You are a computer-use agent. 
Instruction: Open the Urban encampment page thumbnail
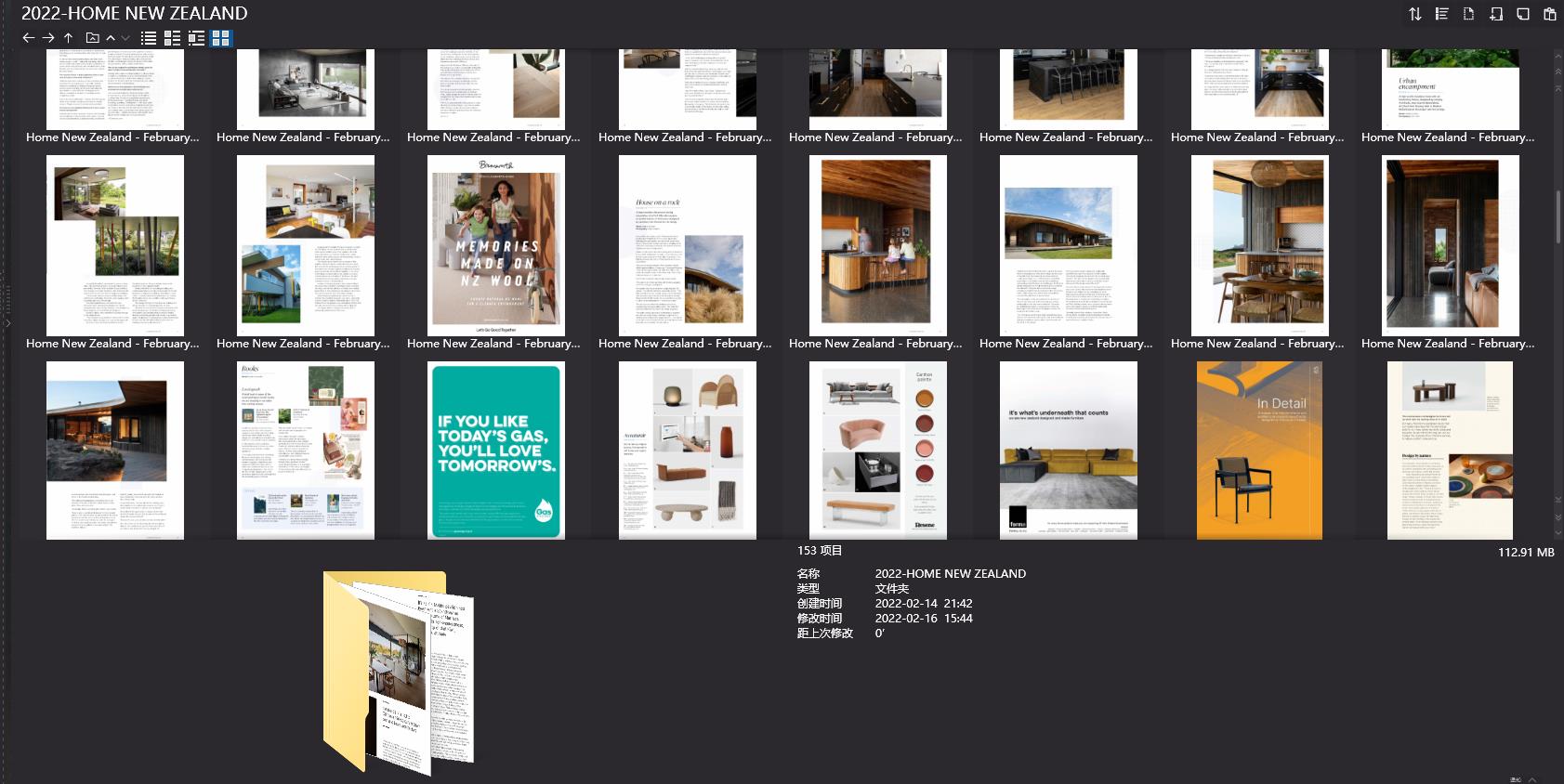coord(1451,89)
